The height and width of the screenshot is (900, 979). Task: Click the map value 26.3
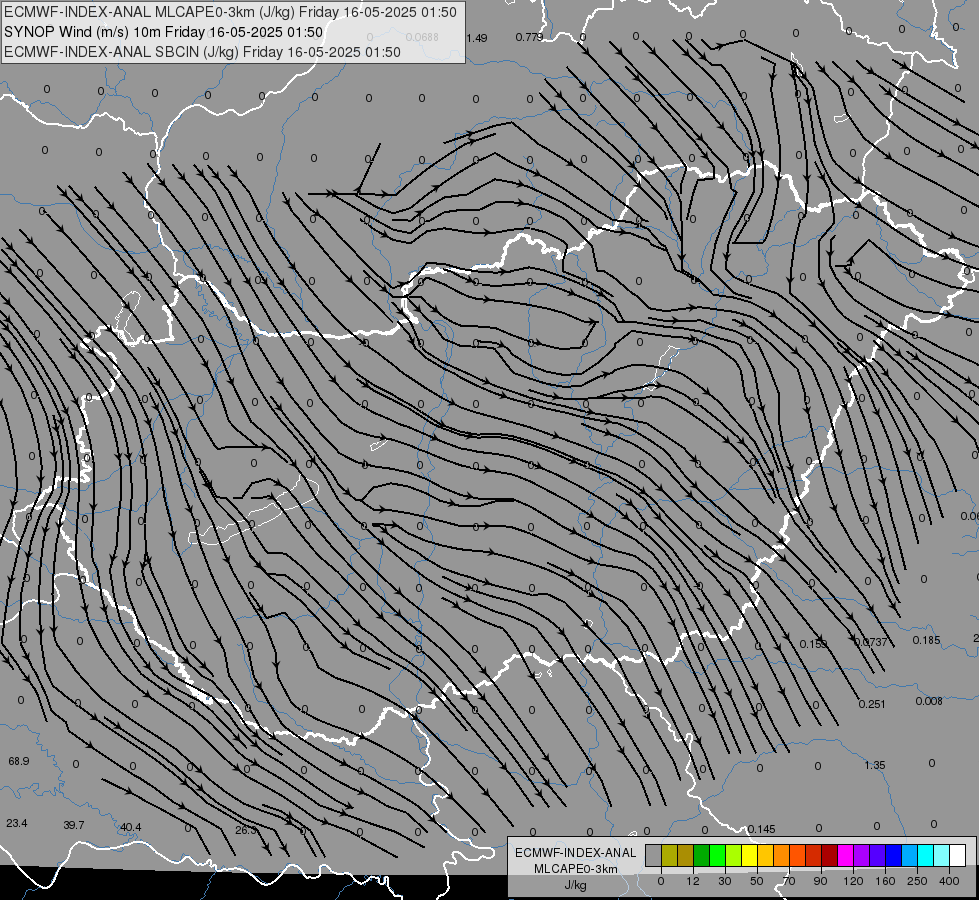click(246, 830)
